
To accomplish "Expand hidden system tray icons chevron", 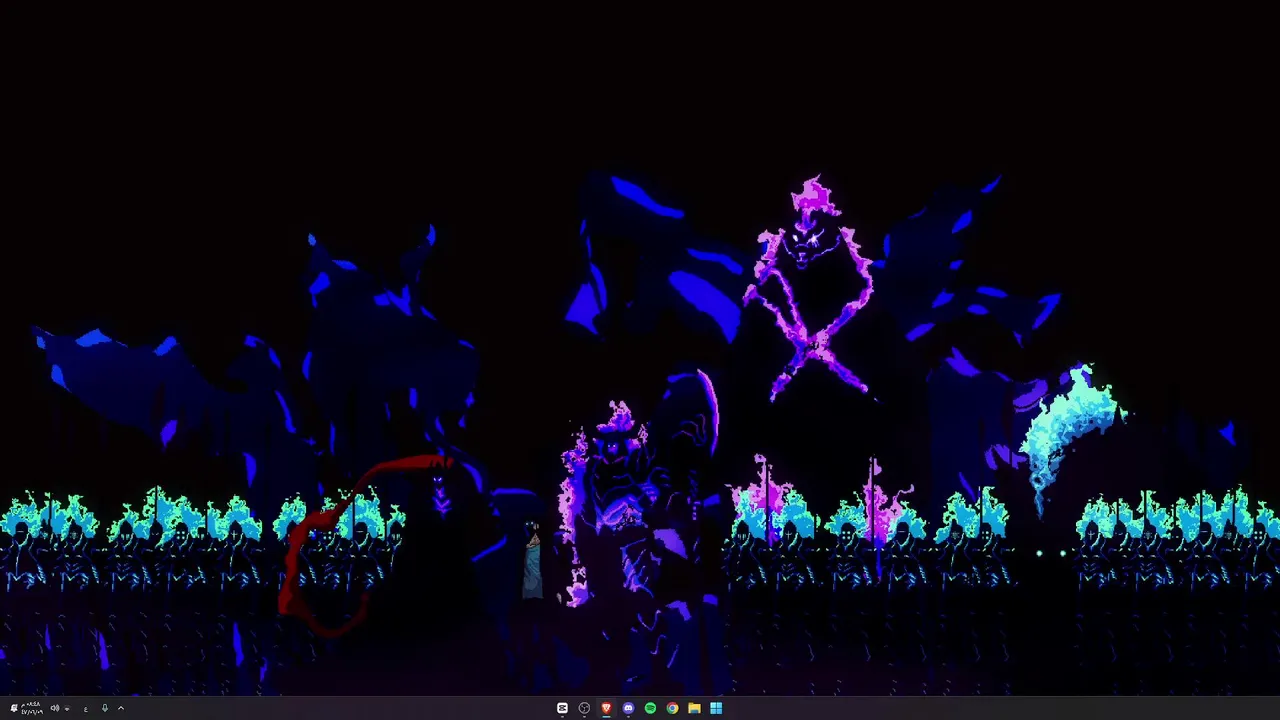I will point(121,708).
